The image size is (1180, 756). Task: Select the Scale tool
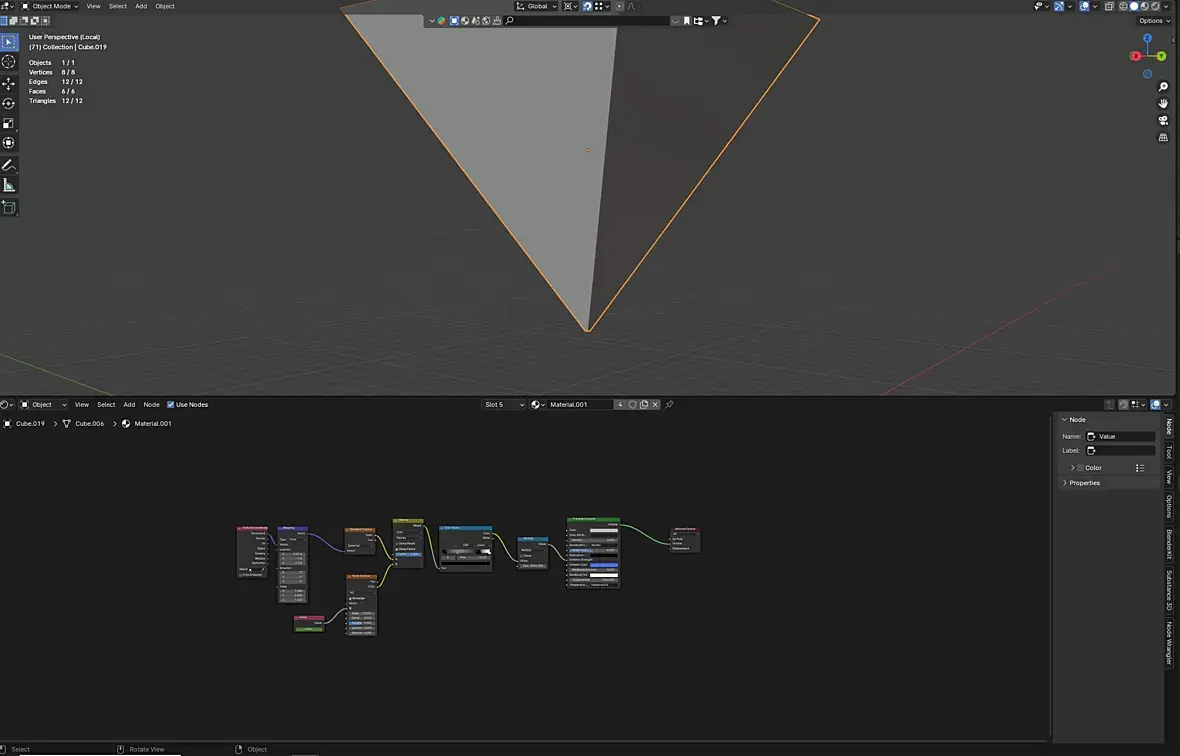click(9, 123)
